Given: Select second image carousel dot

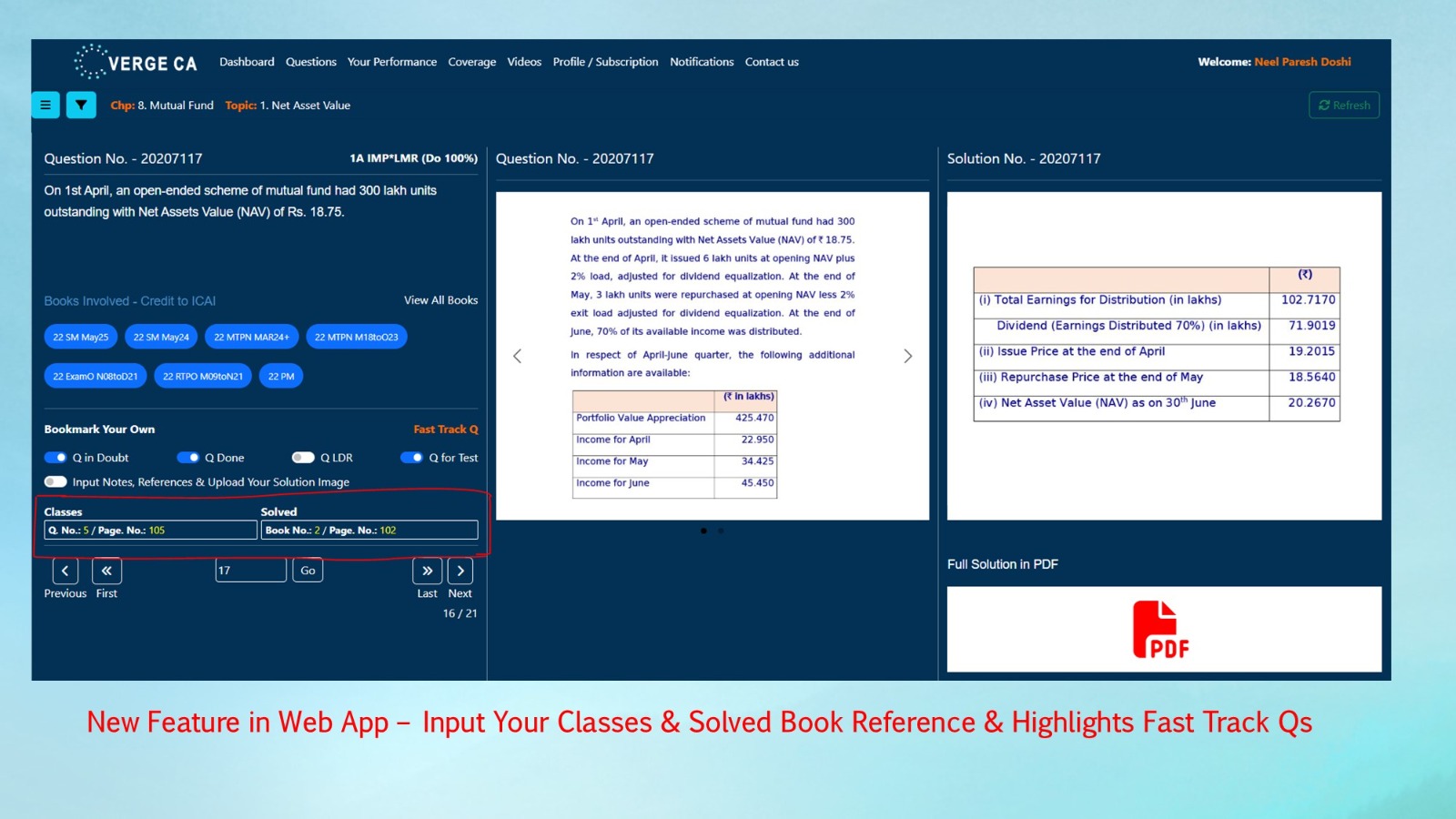Looking at the screenshot, I should coord(721,531).
